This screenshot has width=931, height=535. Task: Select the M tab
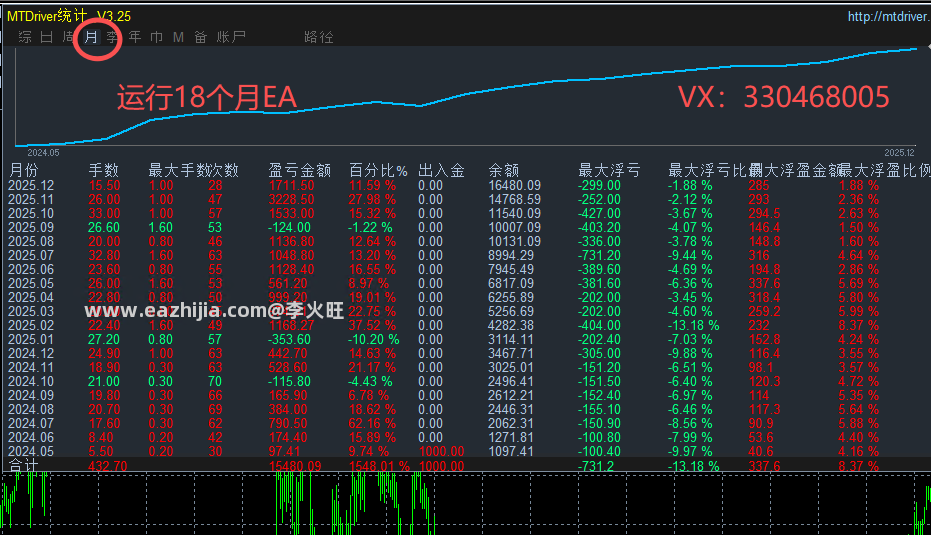pyautogui.click(x=178, y=37)
